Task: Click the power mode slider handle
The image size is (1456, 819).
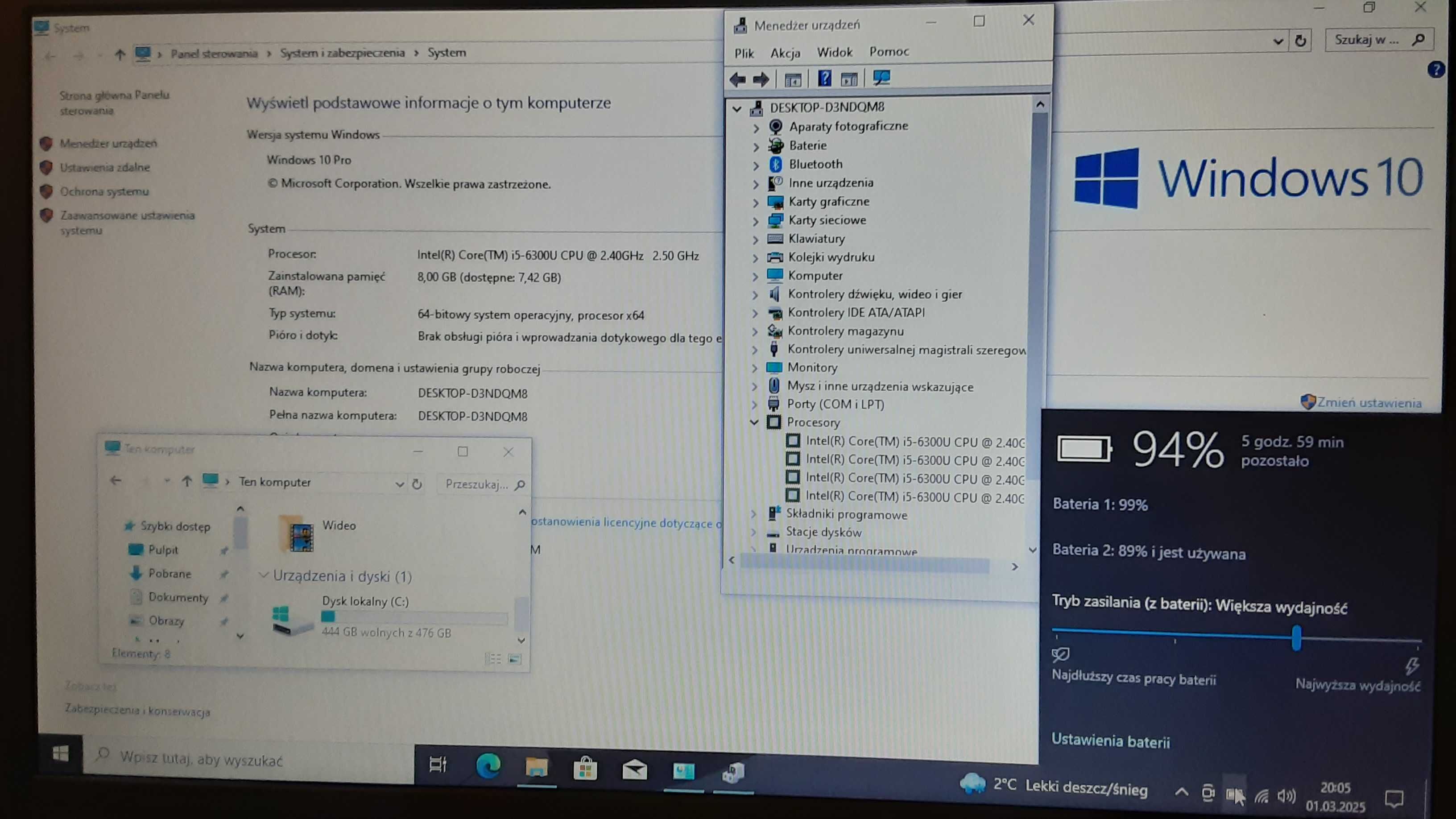Action: click(x=1296, y=637)
